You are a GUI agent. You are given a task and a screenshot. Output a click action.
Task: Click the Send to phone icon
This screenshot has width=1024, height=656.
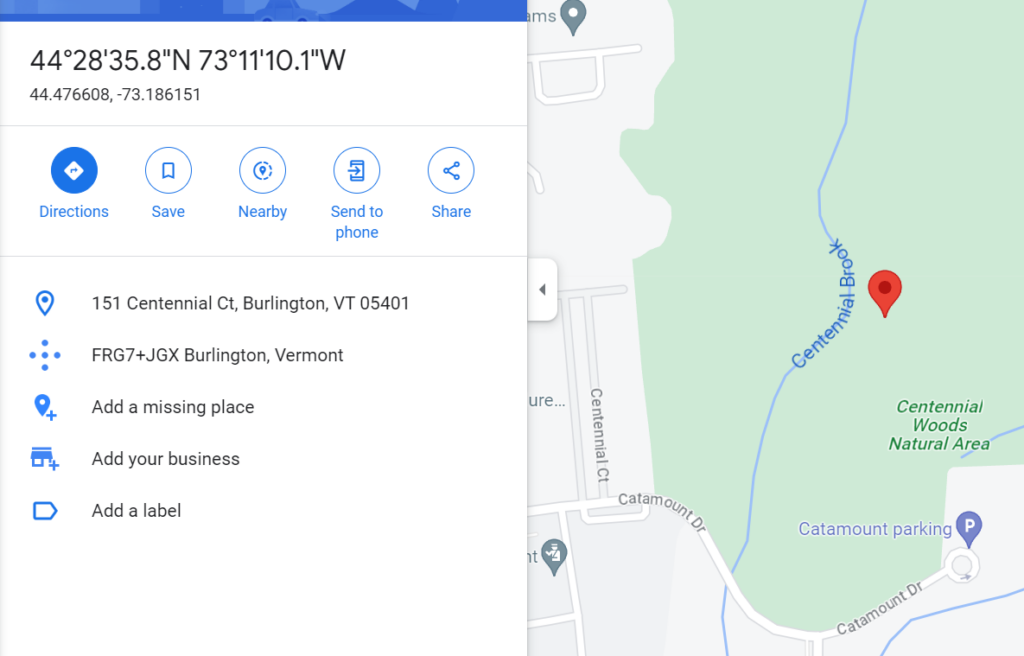[x=357, y=171]
